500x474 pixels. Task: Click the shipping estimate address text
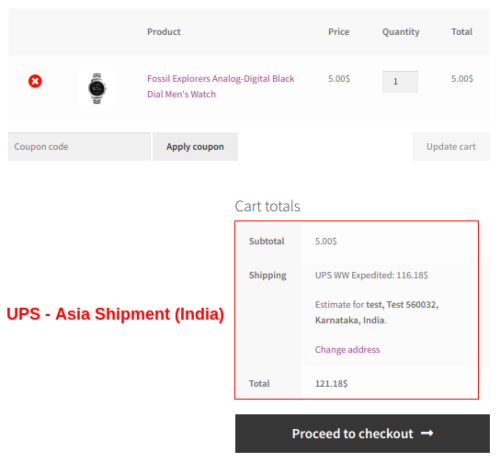(377, 312)
